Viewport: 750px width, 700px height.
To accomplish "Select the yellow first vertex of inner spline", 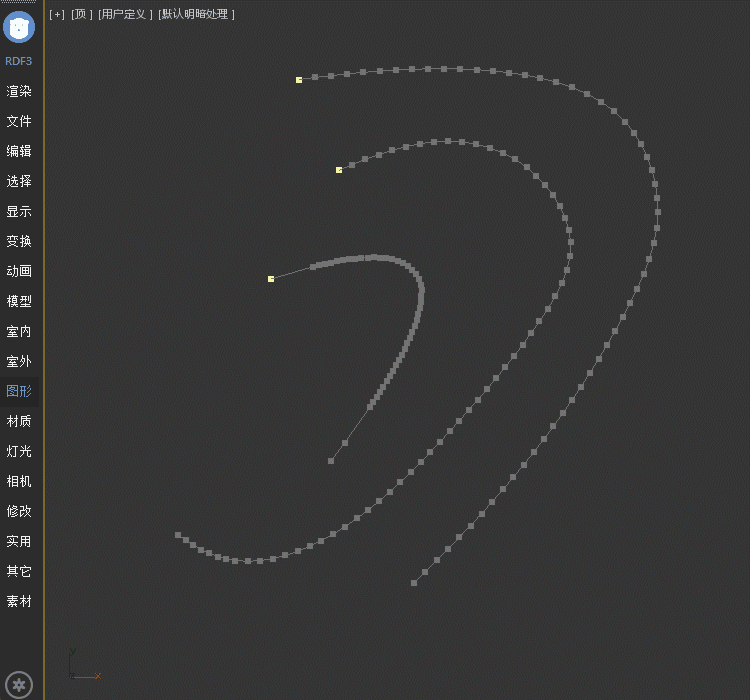I will [x=271, y=279].
